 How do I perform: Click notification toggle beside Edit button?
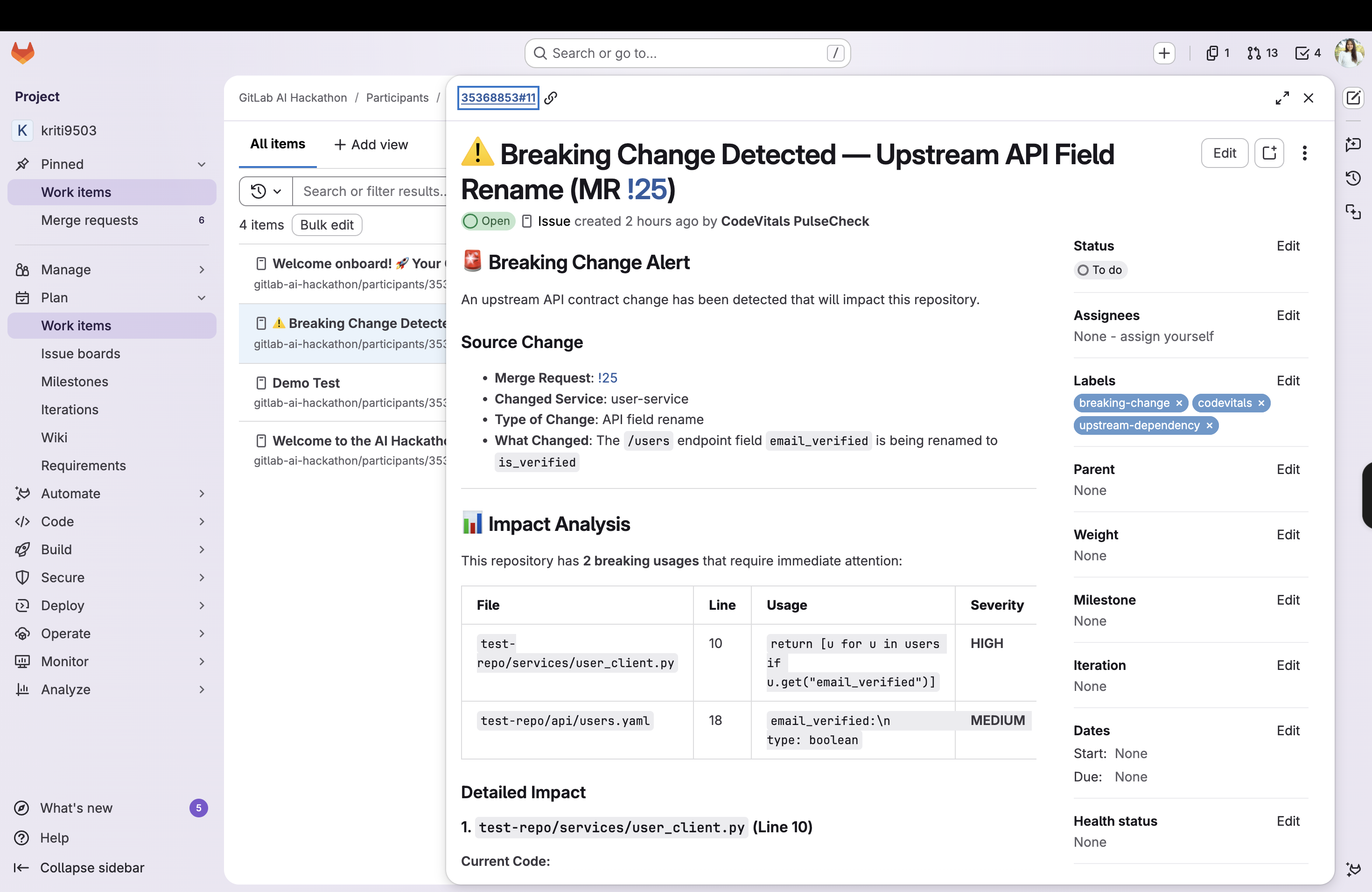tap(1269, 153)
